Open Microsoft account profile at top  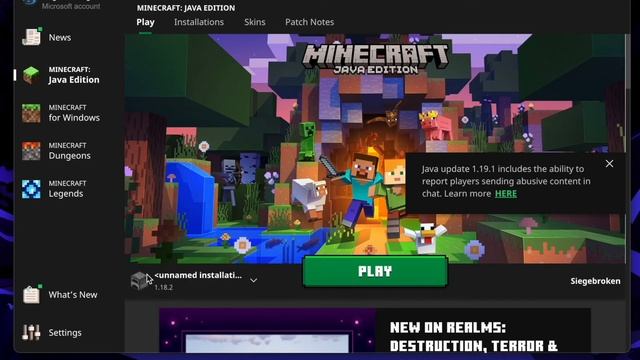pyautogui.click(x=61, y=5)
